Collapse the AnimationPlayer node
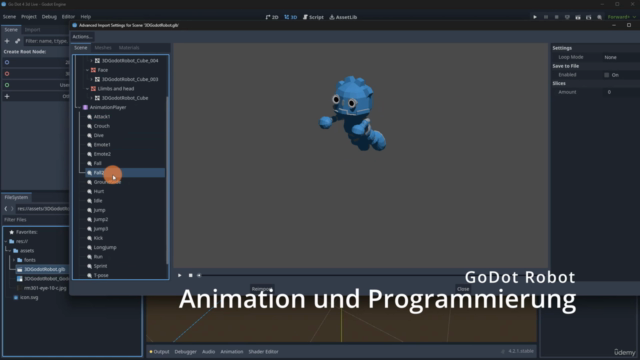 click(x=79, y=107)
